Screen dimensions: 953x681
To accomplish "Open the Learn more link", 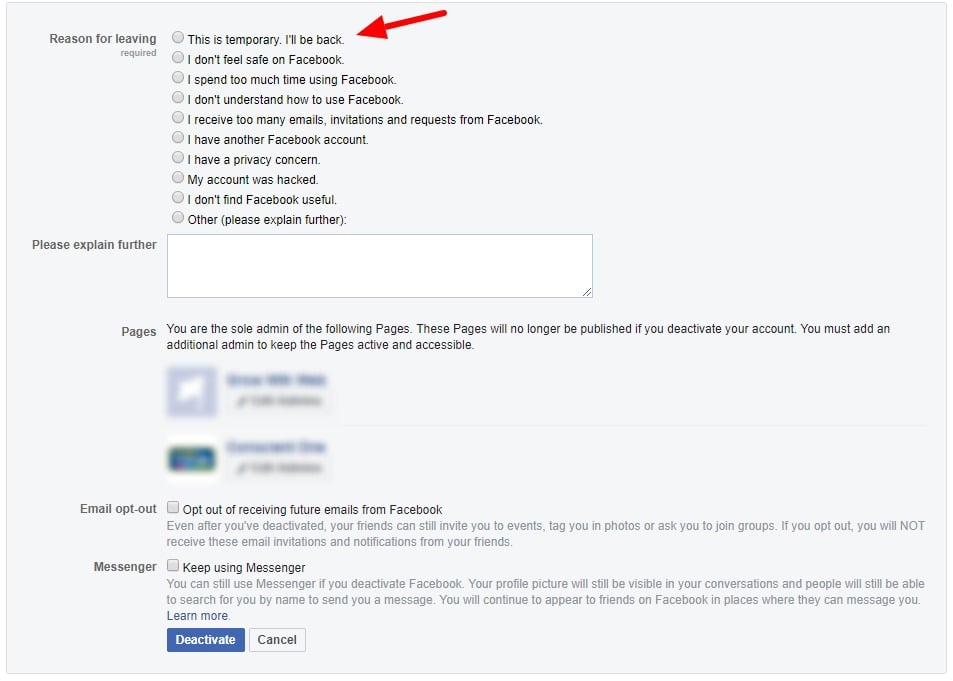I will point(198,616).
